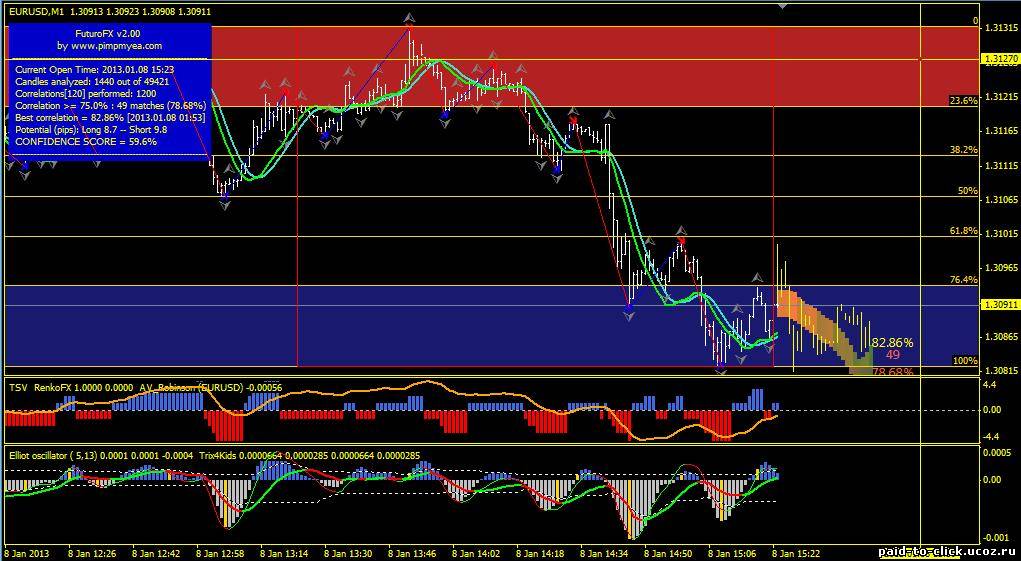Click the chart shift triangle marker at top

pyautogui.click(x=782, y=5)
